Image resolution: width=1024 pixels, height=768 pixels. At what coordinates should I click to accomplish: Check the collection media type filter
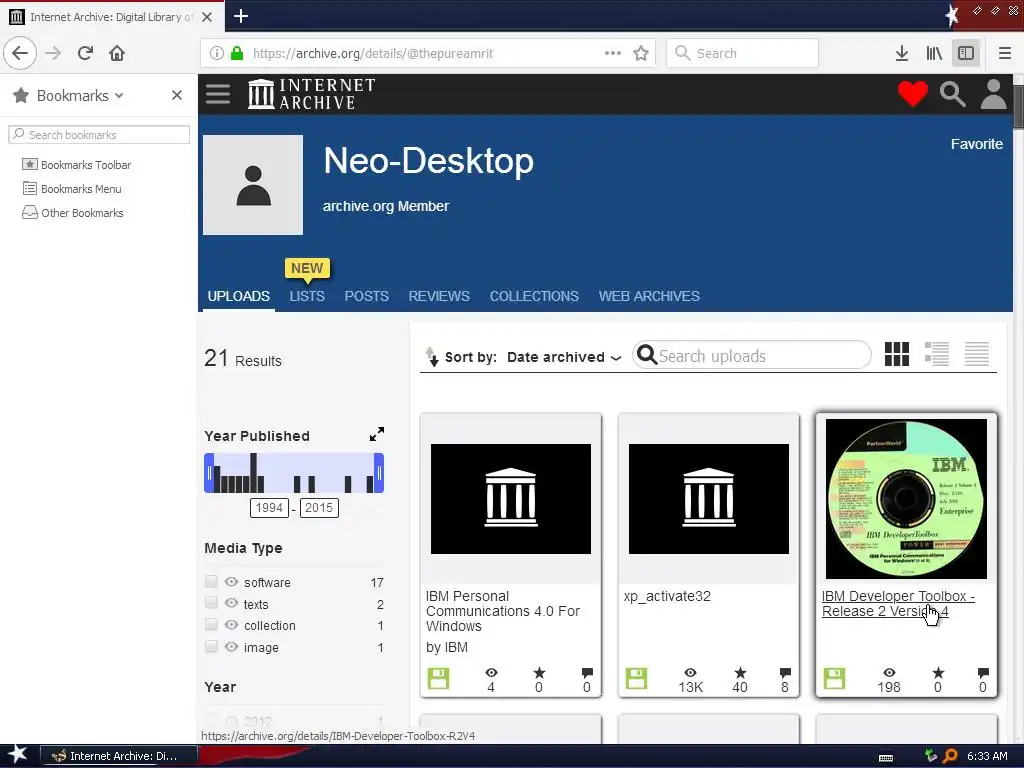(x=211, y=624)
